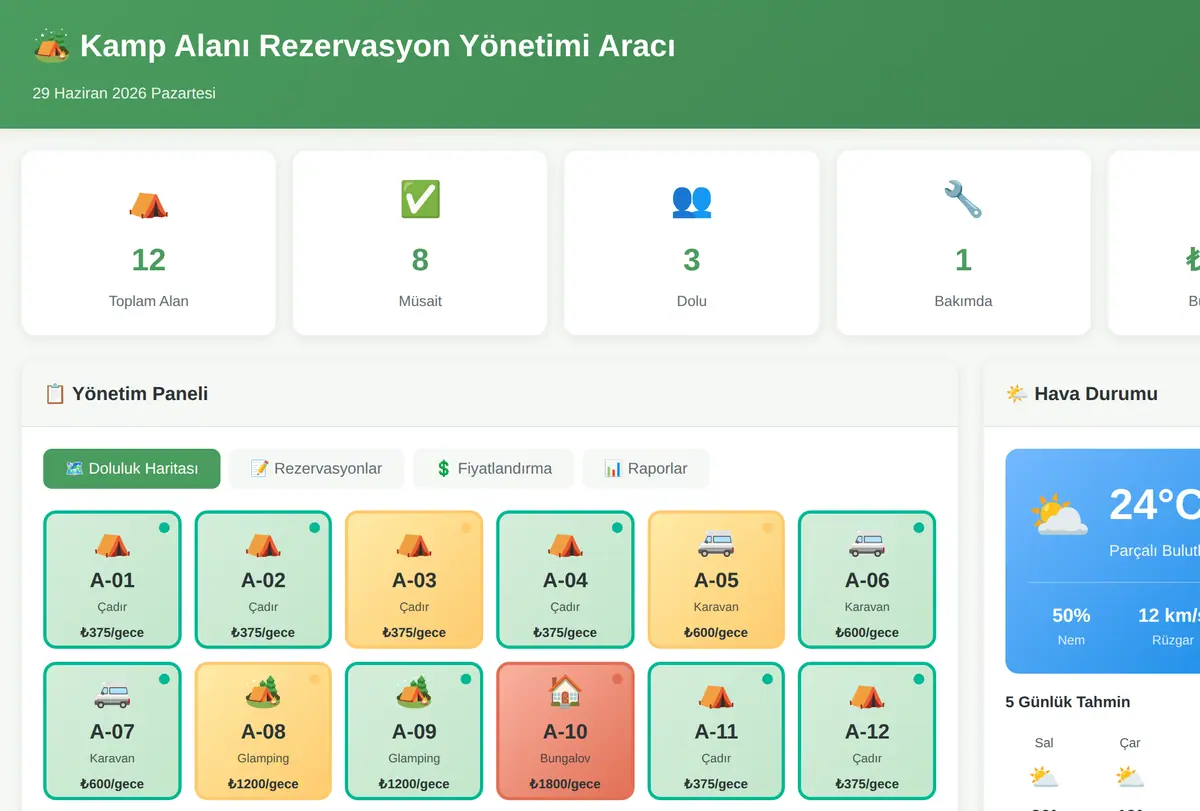
Task: Click the caravan icon on site A-05
Action: point(716,544)
